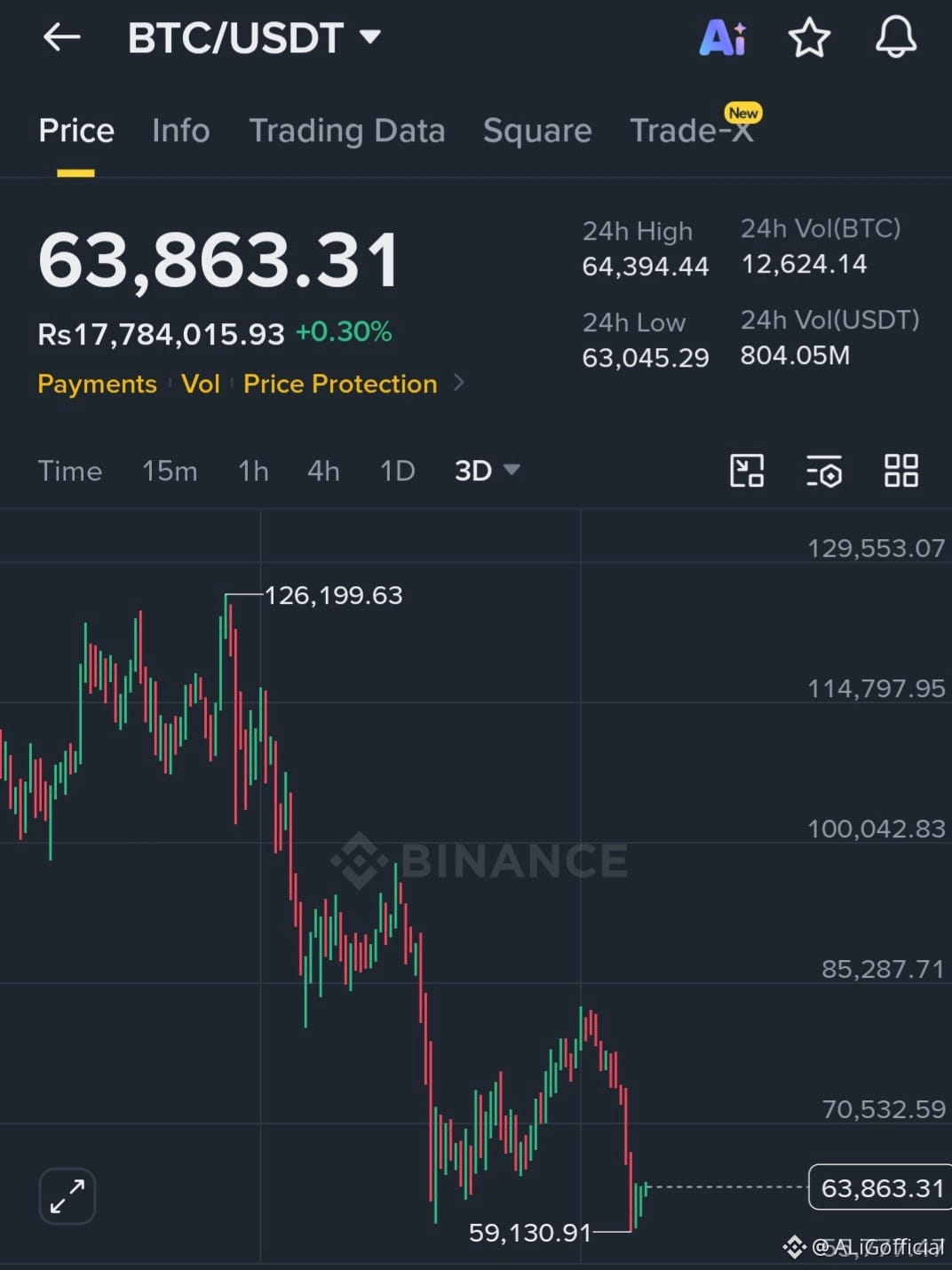This screenshot has width=952, height=1270.
Task: Switch to the Trading Data tab
Action: click(x=346, y=131)
